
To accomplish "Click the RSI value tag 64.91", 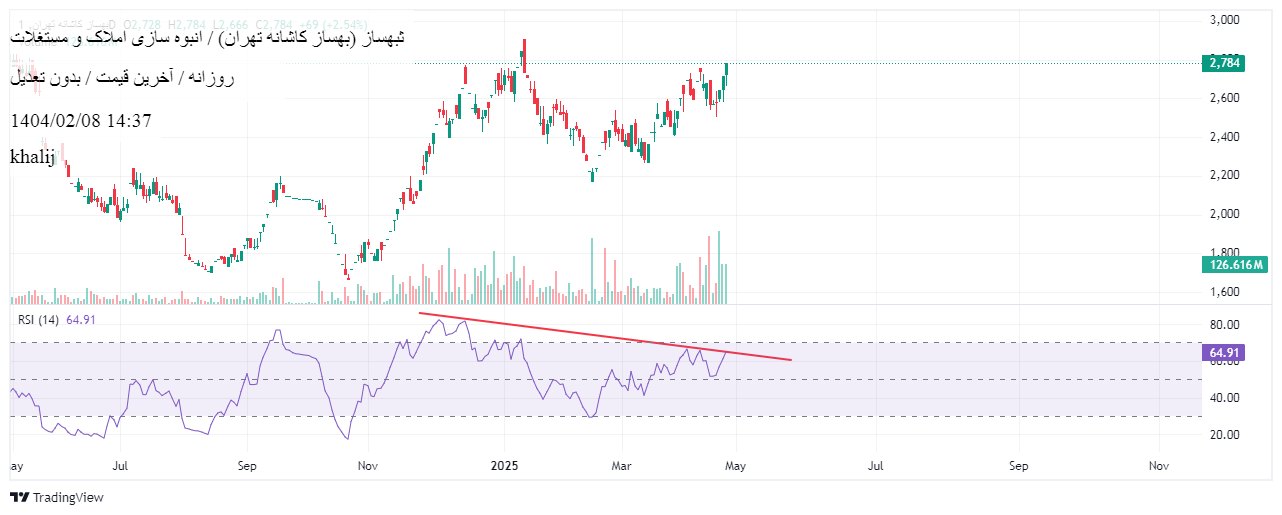I will (x=1225, y=353).
